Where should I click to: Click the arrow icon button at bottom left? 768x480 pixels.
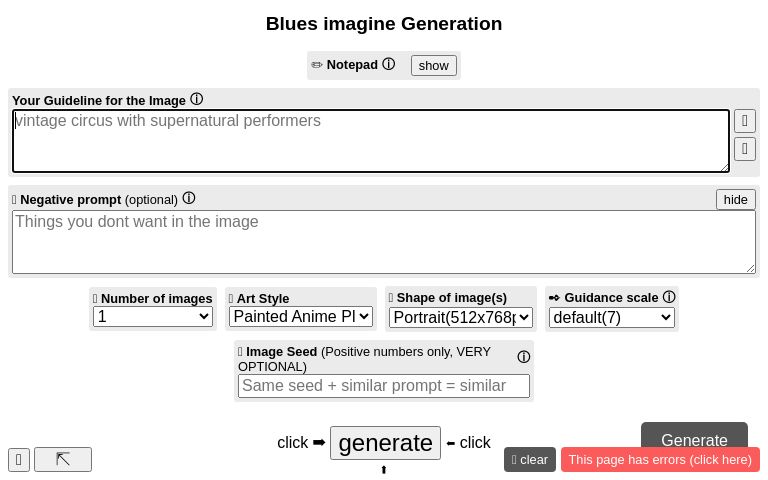coord(63,459)
